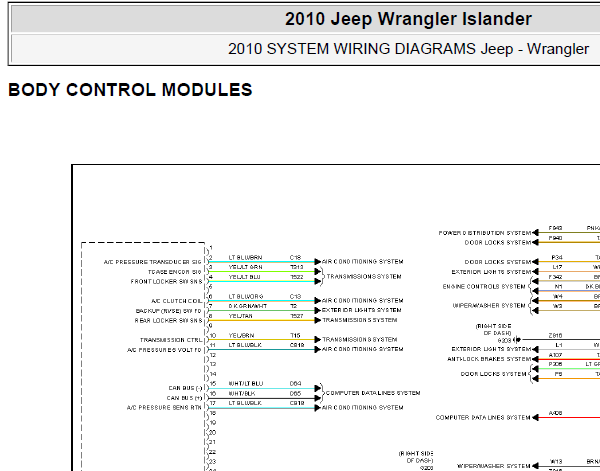This screenshot has height=471, width=600.
Task: Click the "YEL/LT GRN" wire color label
Action: (245, 267)
